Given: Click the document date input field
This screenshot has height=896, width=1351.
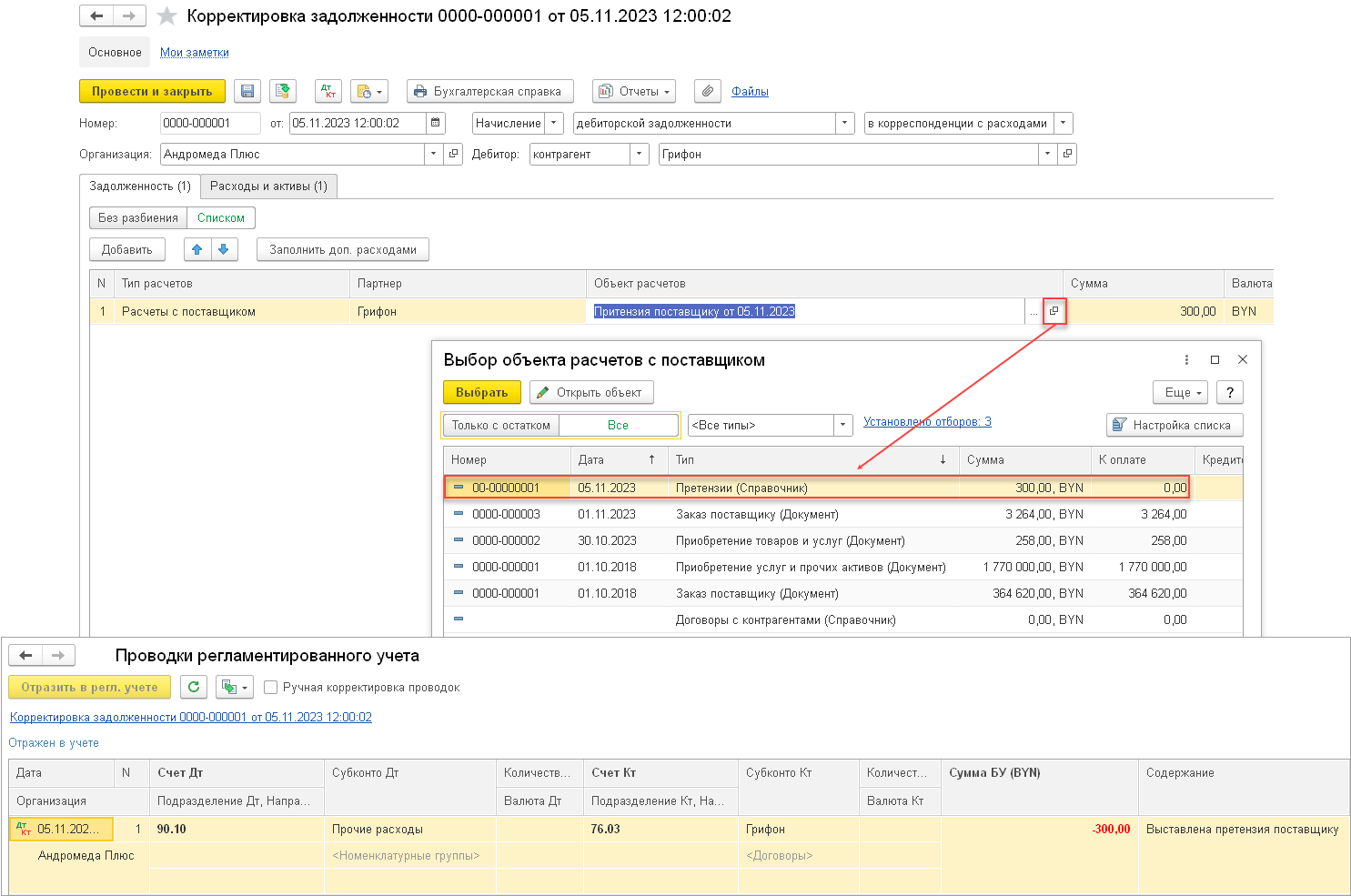Looking at the screenshot, I should pyautogui.click(x=358, y=123).
